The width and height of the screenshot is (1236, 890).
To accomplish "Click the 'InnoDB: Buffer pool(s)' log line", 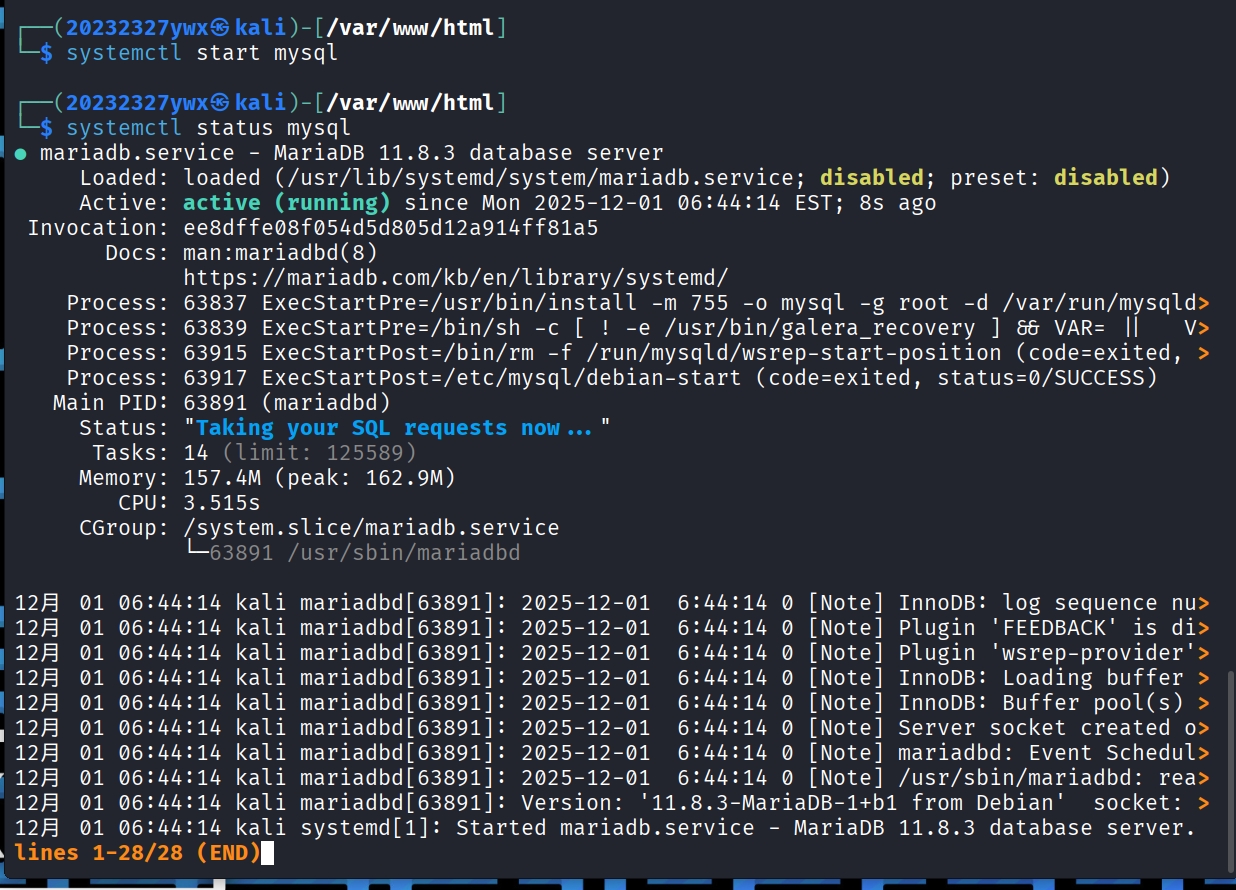I will tap(612, 703).
